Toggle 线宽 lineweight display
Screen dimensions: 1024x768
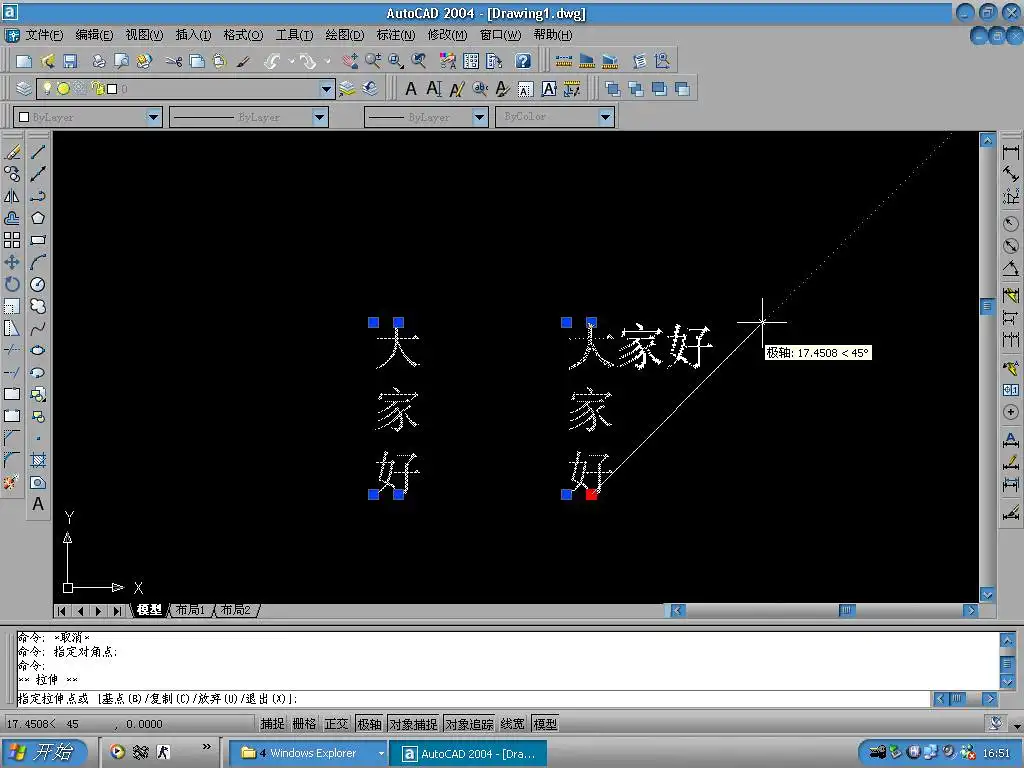click(x=513, y=724)
